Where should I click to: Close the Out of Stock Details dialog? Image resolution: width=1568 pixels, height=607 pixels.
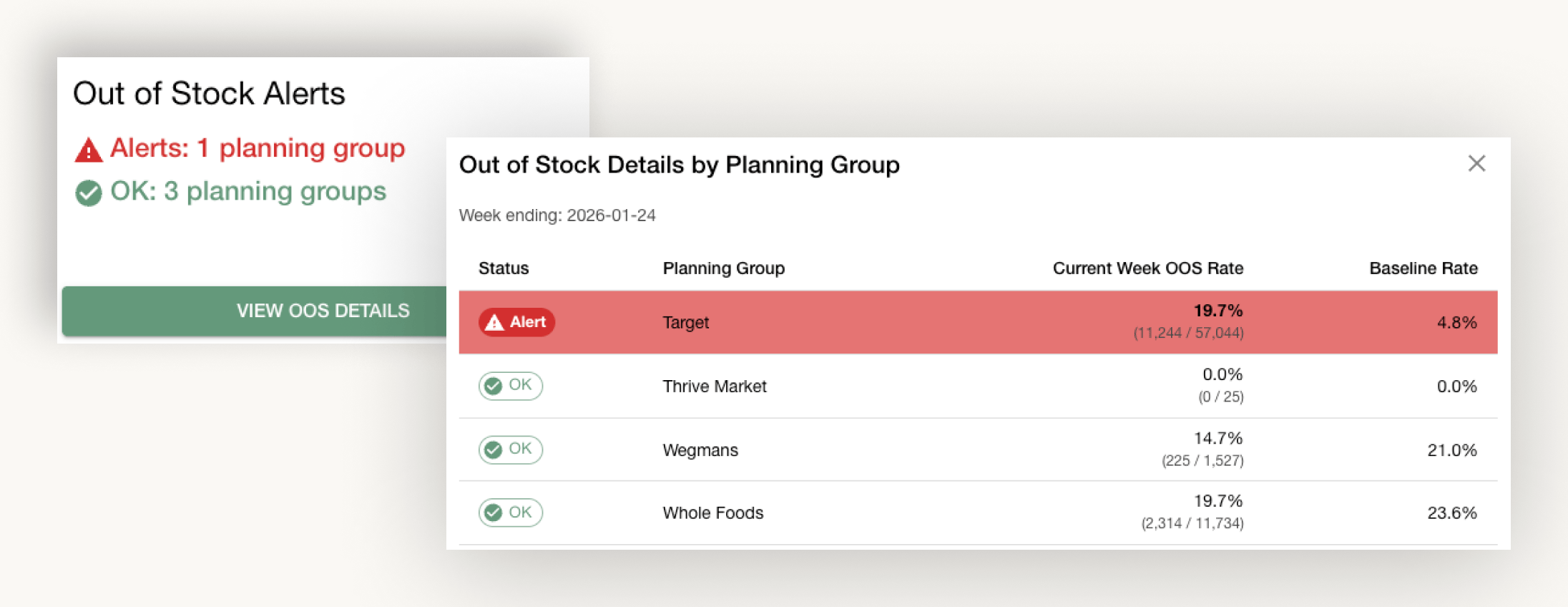coord(1476,164)
